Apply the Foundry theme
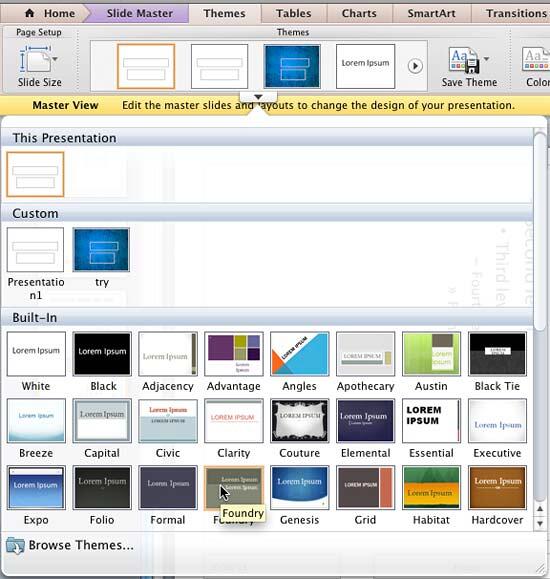The height and width of the screenshot is (579, 550). [234, 487]
